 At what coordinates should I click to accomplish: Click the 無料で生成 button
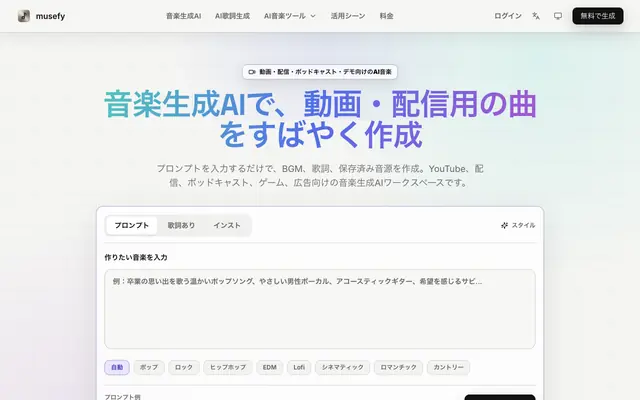click(598, 16)
